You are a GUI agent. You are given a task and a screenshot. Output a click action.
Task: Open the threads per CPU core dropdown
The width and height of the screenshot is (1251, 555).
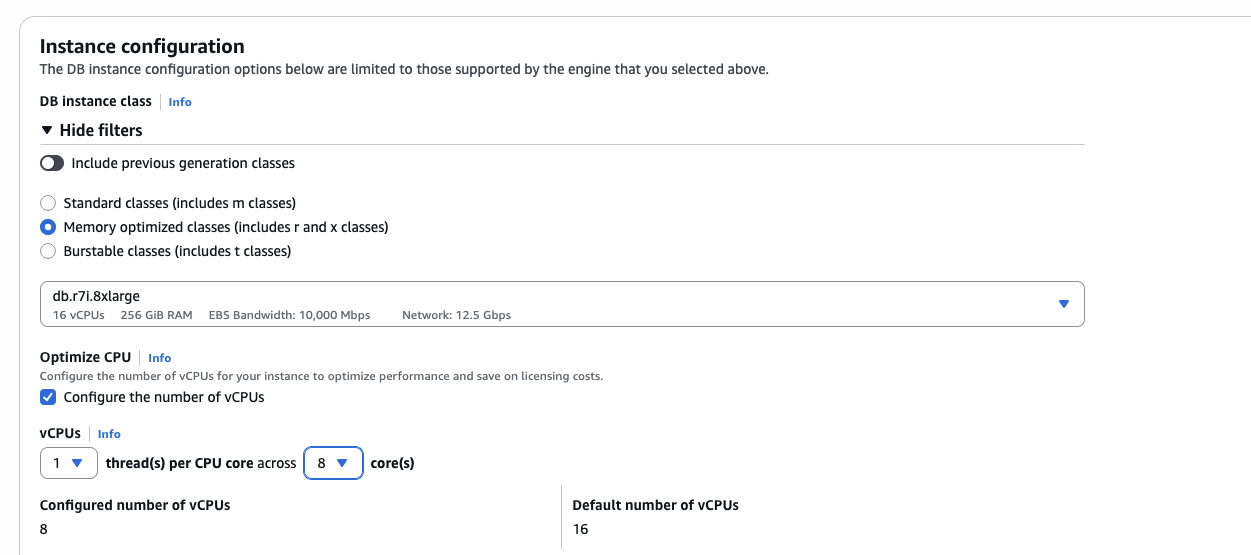pos(68,463)
